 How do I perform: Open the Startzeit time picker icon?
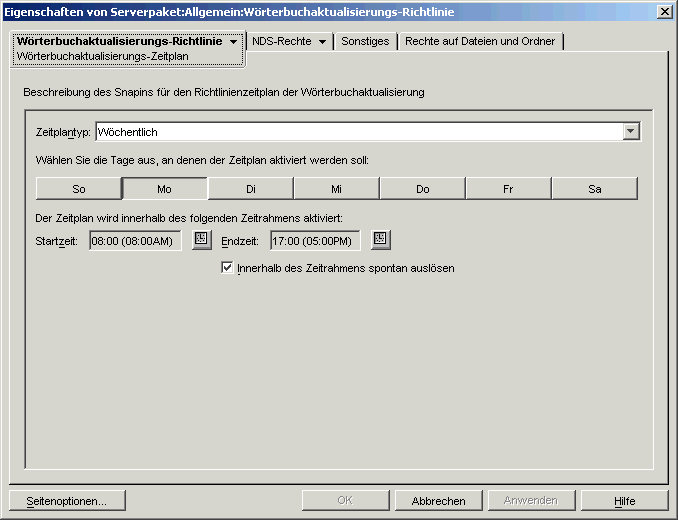coord(201,240)
